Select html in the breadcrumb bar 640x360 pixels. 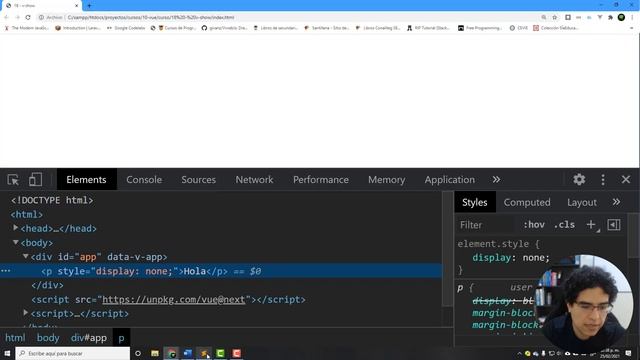(x=15, y=338)
